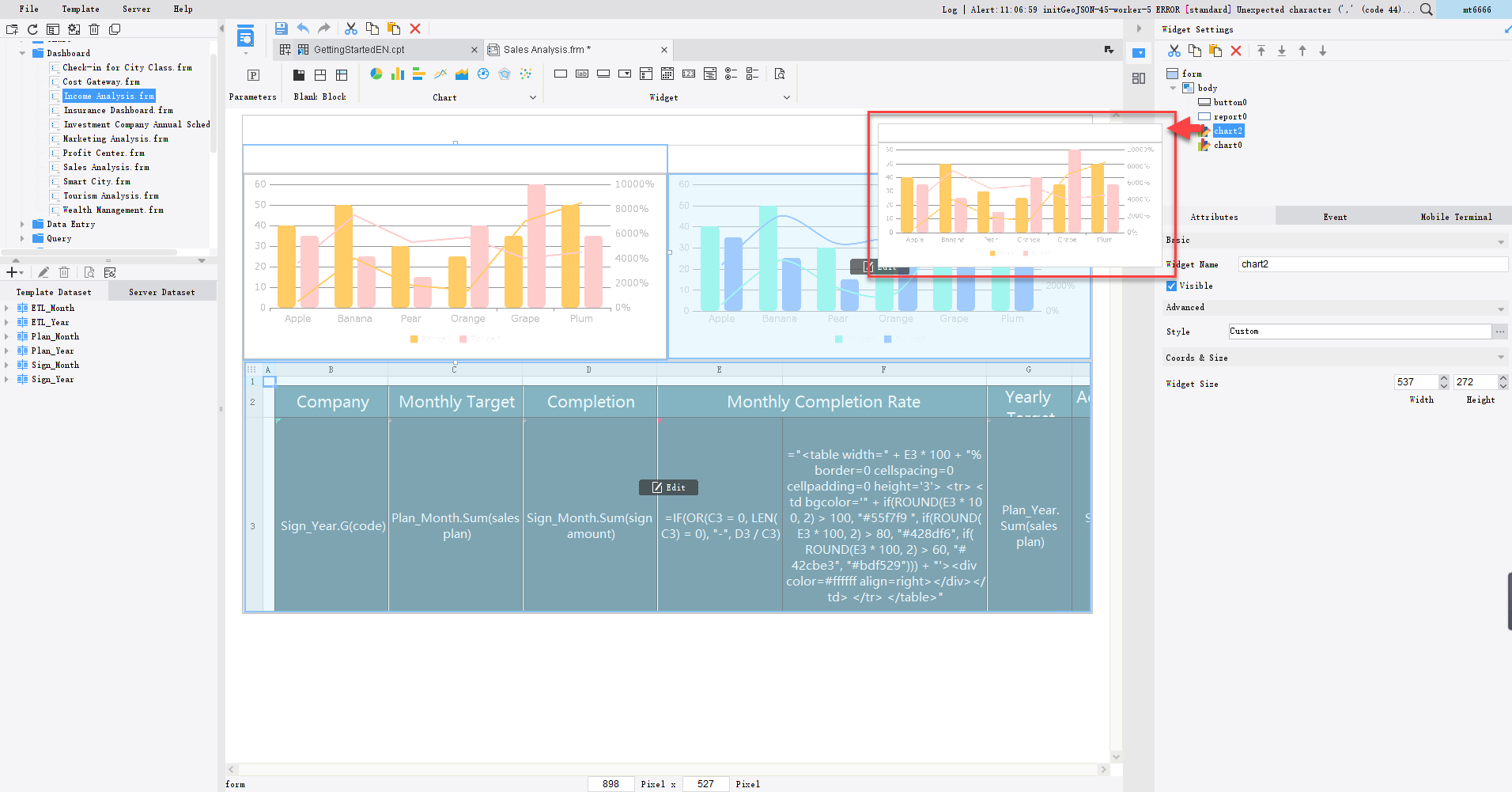The image size is (1512, 792).
Task: Switch to Server Dataset view
Action: coord(162,291)
